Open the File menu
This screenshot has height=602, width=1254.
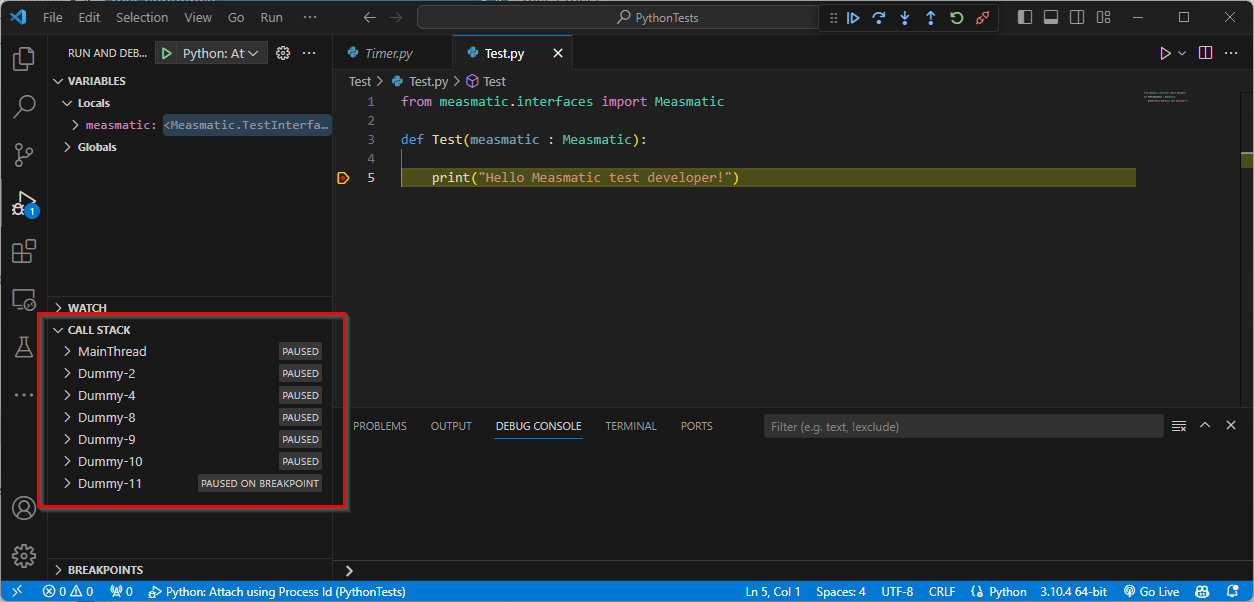[x=52, y=18]
